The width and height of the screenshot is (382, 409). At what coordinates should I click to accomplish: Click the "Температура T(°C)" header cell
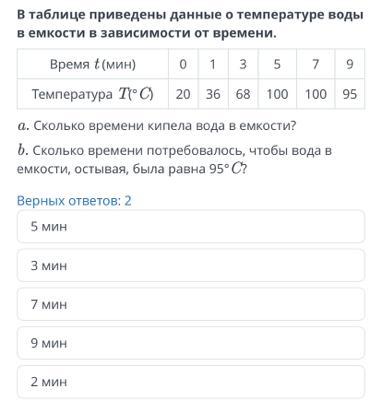pyautogui.click(x=93, y=94)
